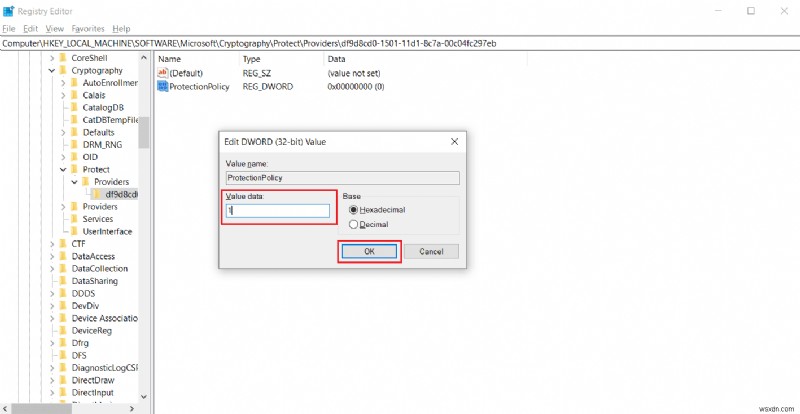Click the tree pane scroll down arrow
Screen dimensions: 800x414
pyautogui.click(x=143, y=396)
